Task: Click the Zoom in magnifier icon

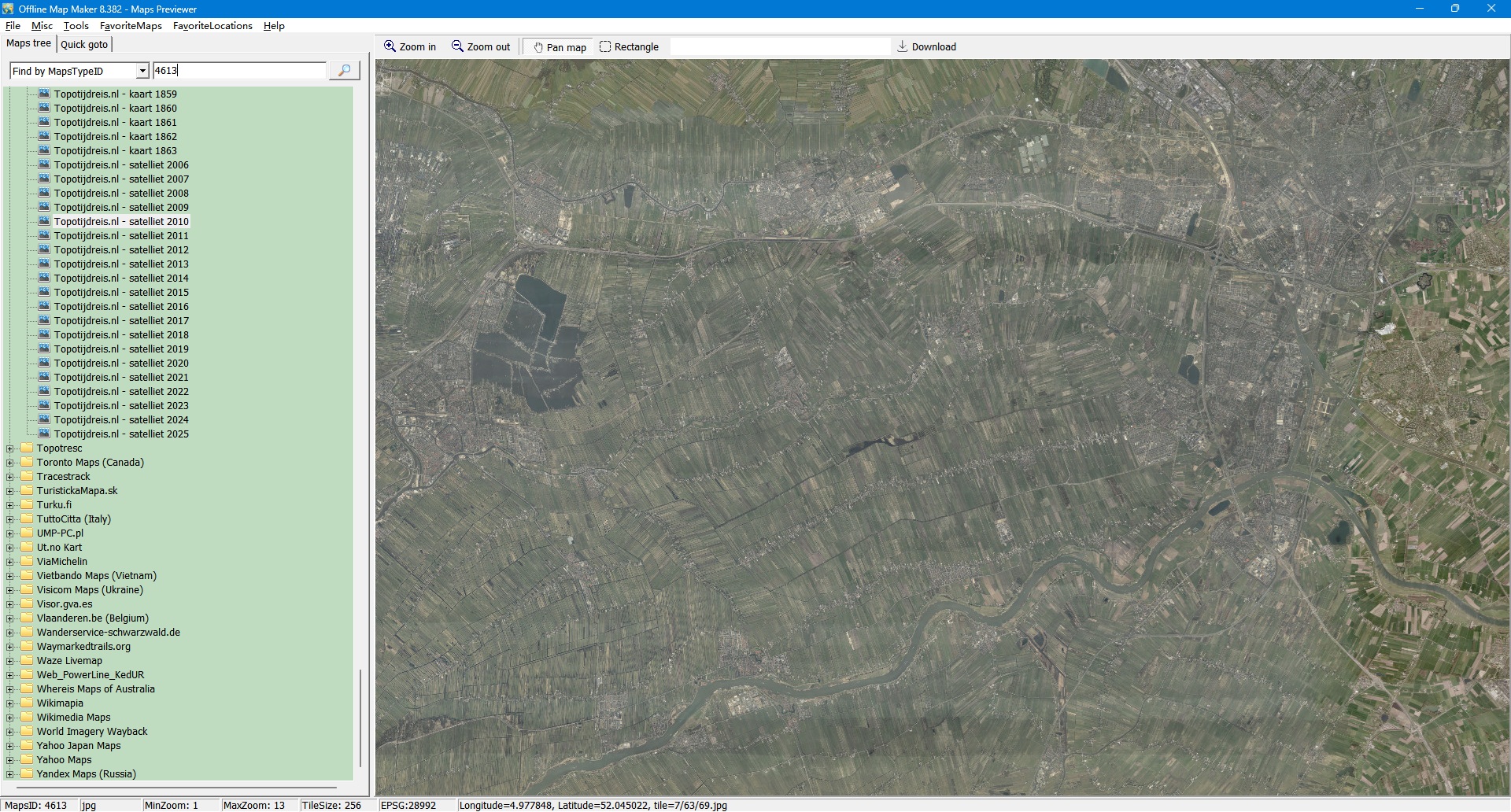Action: (x=390, y=46)
